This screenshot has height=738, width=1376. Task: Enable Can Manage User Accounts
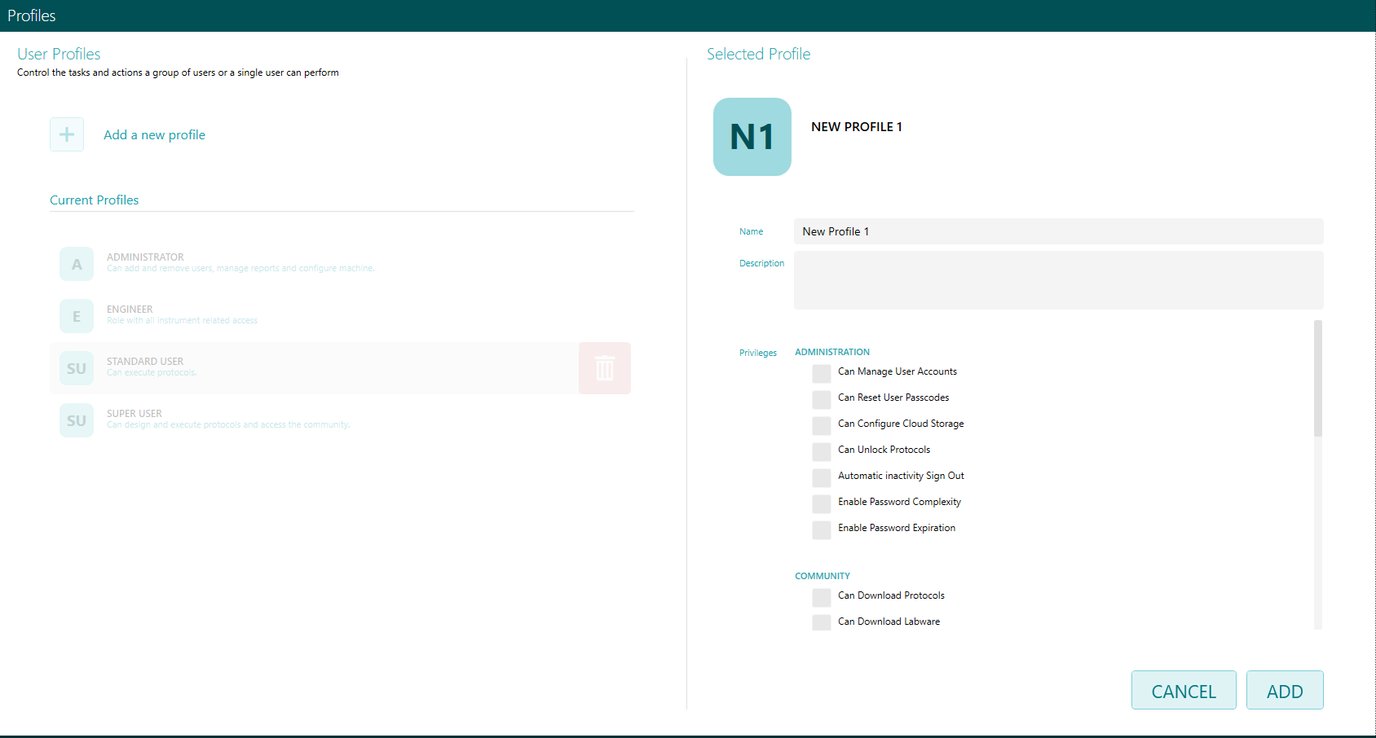click(x=820, y=373)
